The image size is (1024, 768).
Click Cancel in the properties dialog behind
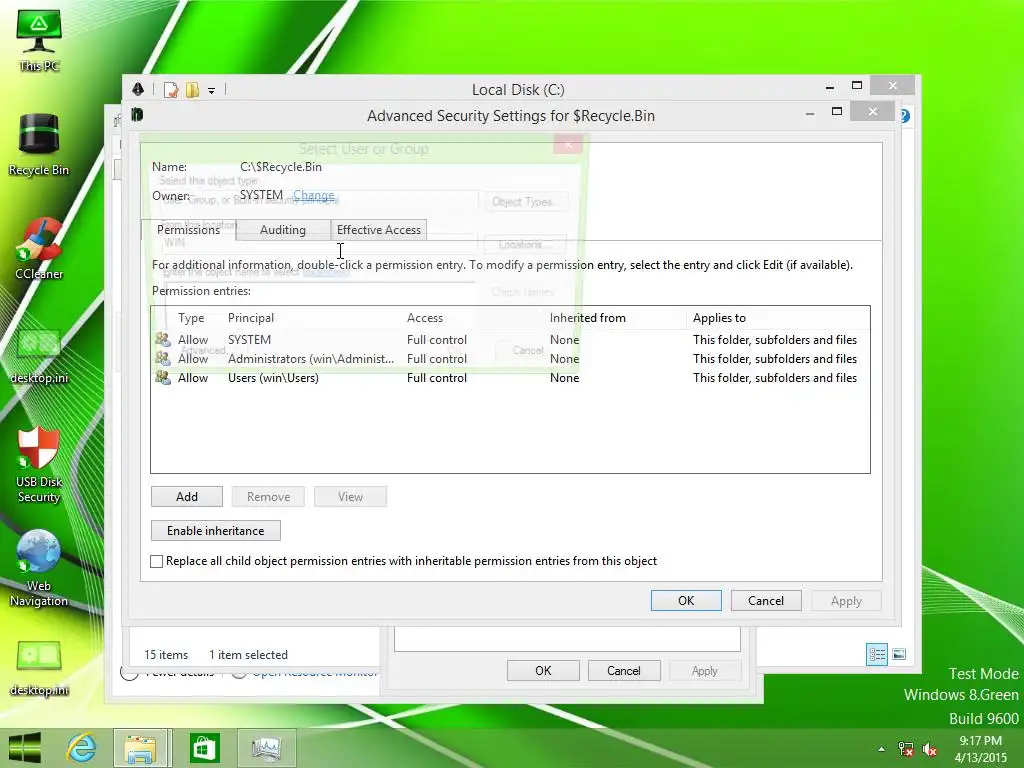(x=624, y=671)
